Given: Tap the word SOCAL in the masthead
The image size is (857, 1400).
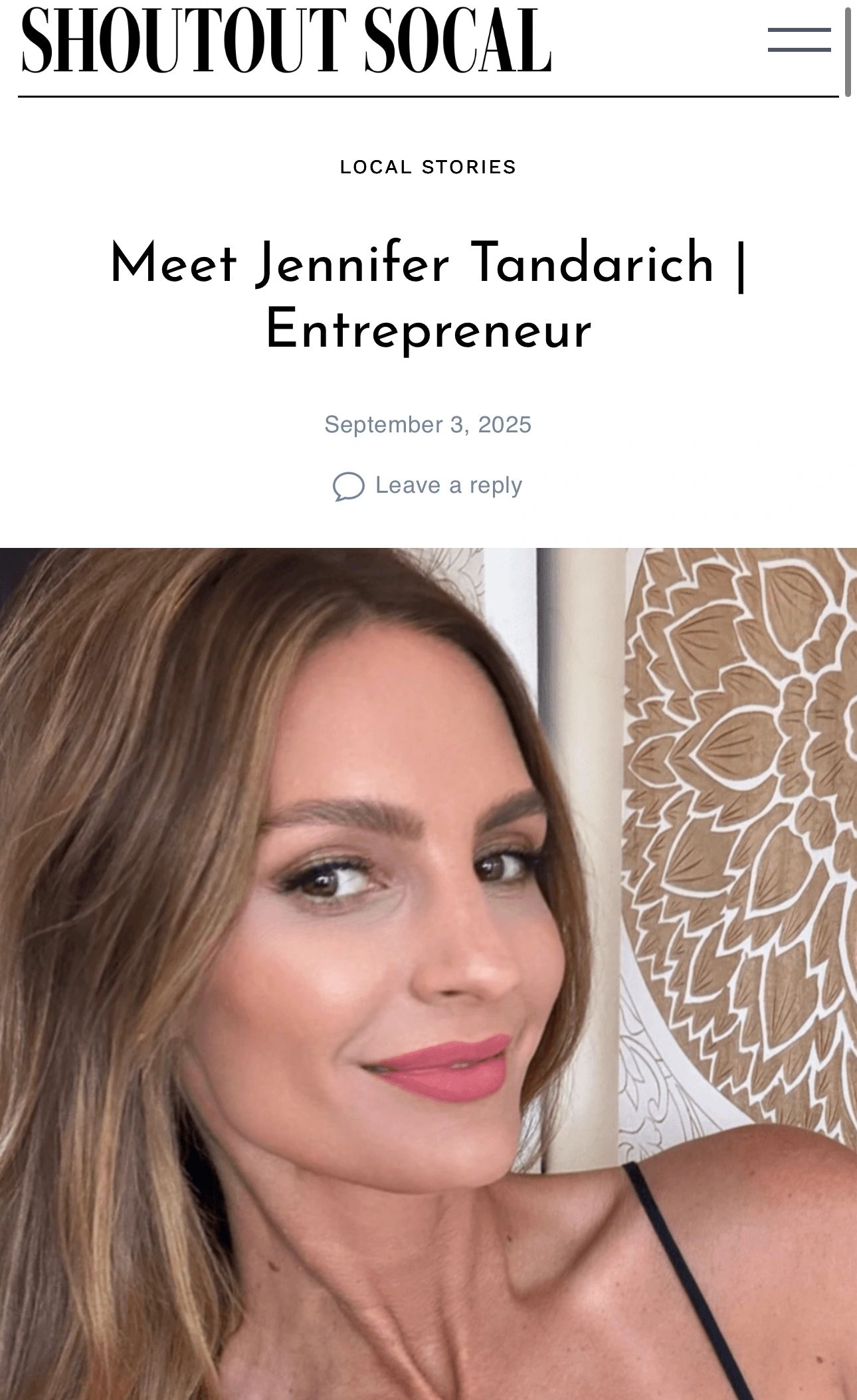Looking at the screenshot, I should pyautogui.click(x=458, y=41).
